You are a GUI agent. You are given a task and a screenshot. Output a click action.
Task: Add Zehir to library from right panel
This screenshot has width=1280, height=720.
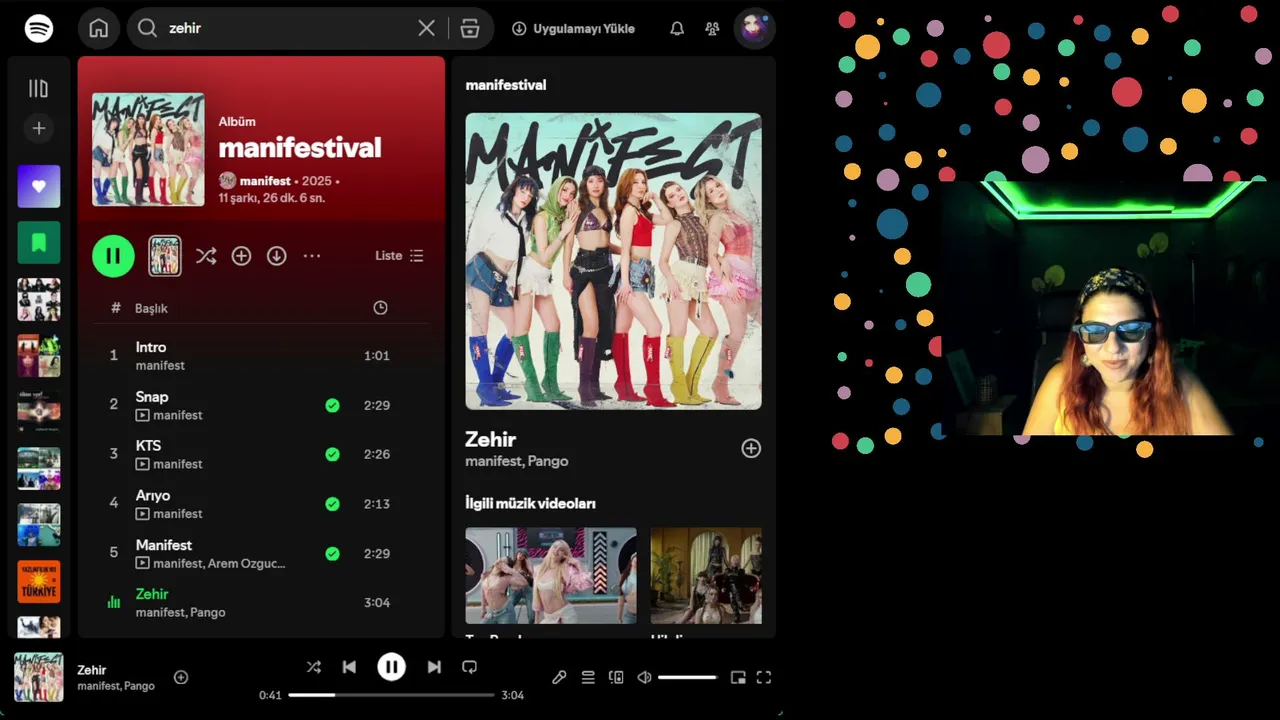(751, 449)
